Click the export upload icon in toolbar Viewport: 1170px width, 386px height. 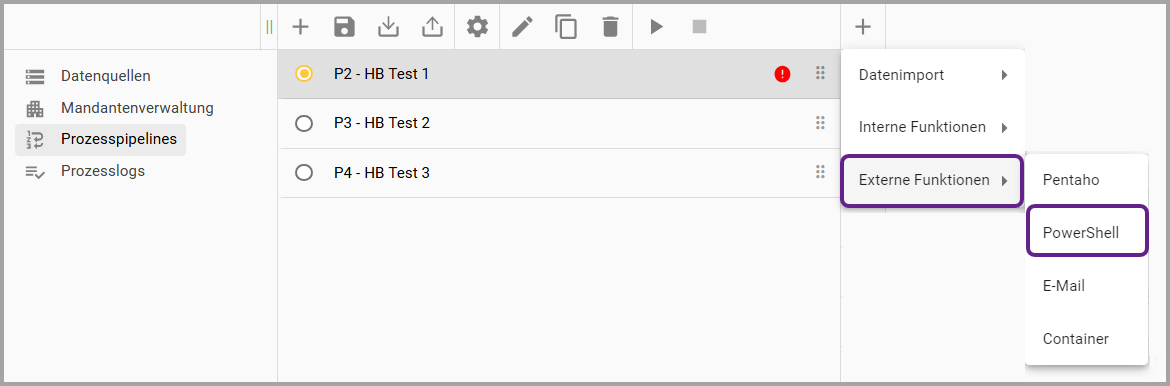coord(432,27)
